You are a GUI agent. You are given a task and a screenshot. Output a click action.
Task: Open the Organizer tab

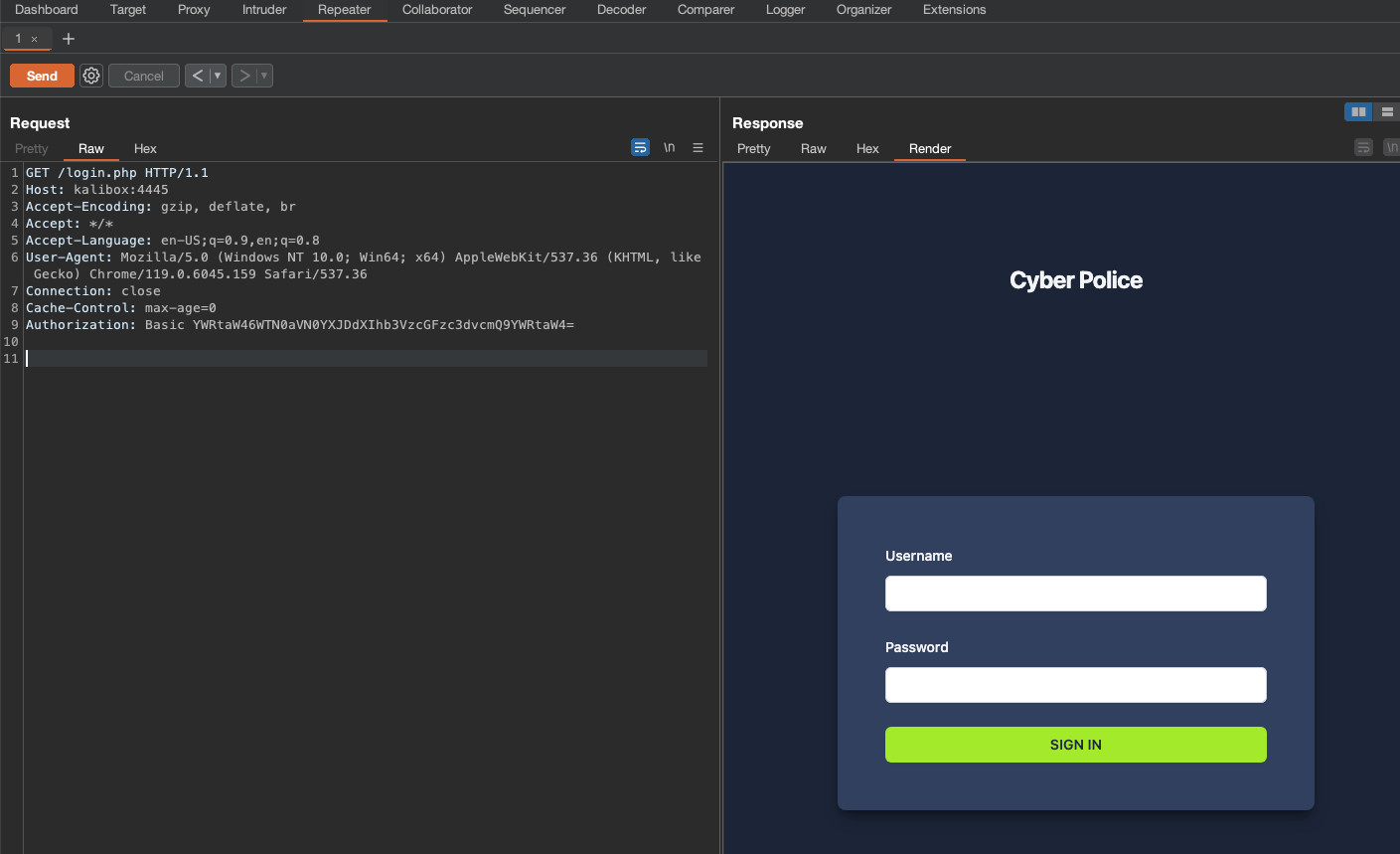[x=864, y=10]
